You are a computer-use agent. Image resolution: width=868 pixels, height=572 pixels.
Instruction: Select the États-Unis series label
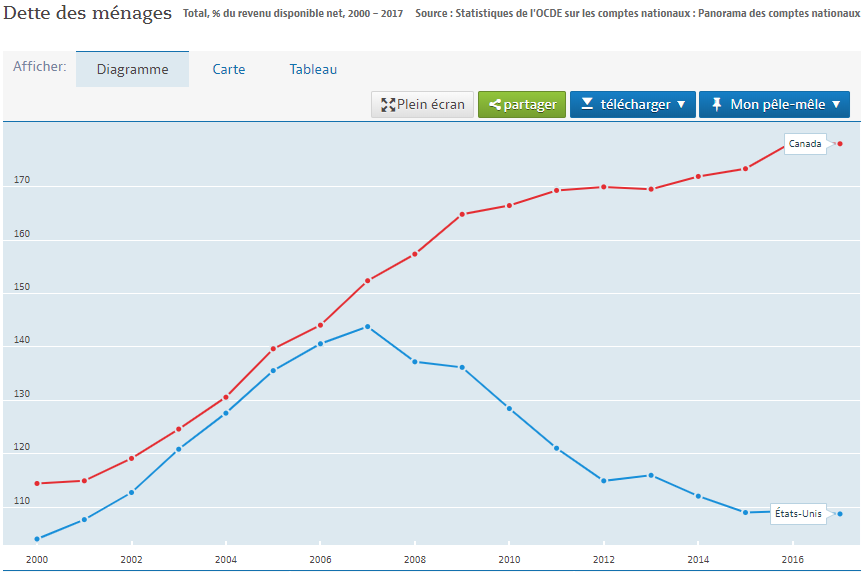(798, 514)
